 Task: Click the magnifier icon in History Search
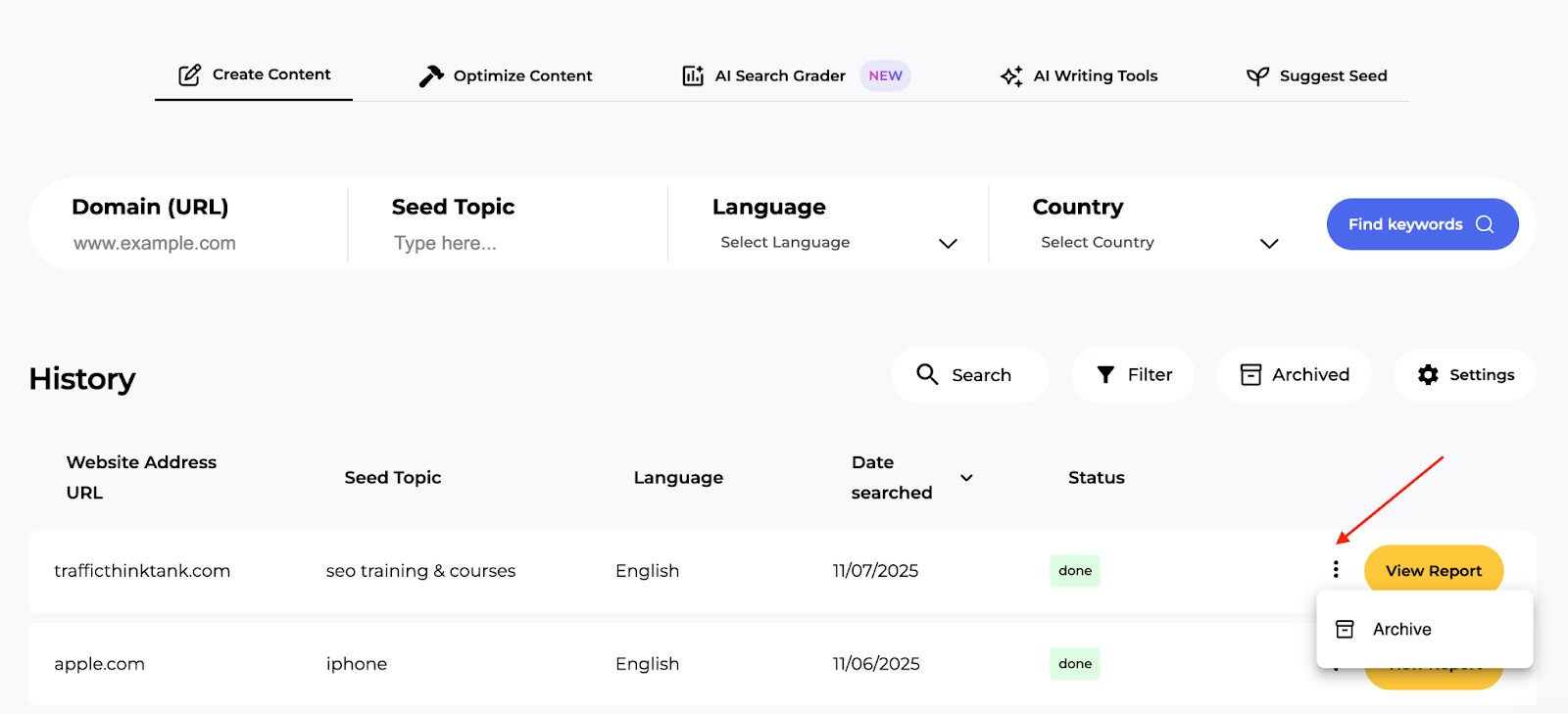[927, 374]
